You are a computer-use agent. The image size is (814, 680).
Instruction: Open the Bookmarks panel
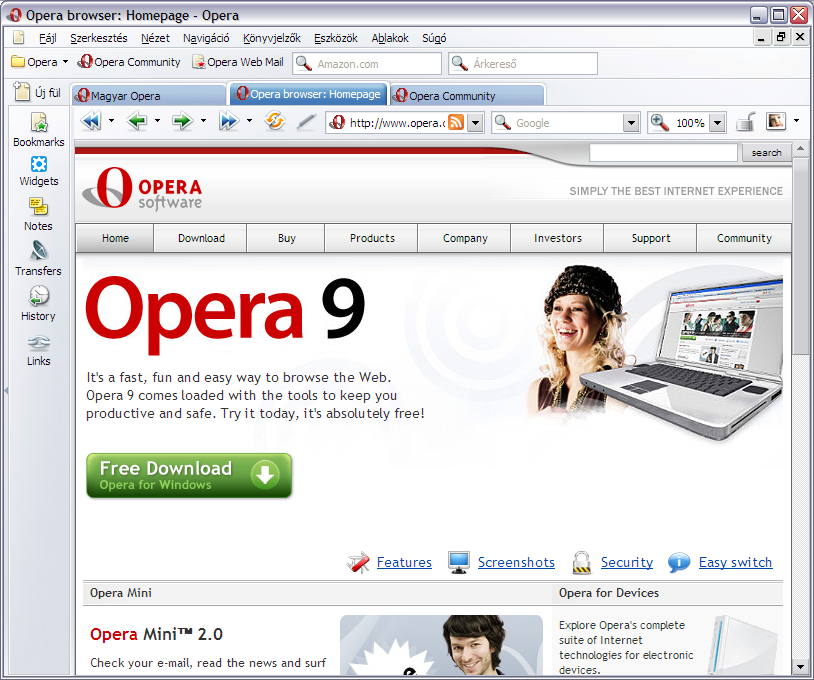pos(39,130)
